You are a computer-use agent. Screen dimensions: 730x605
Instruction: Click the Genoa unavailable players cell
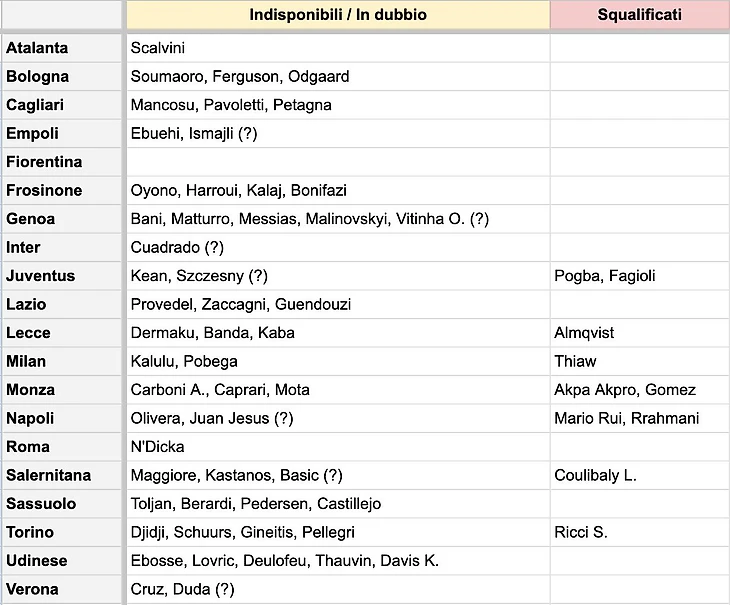pos(338,219)
